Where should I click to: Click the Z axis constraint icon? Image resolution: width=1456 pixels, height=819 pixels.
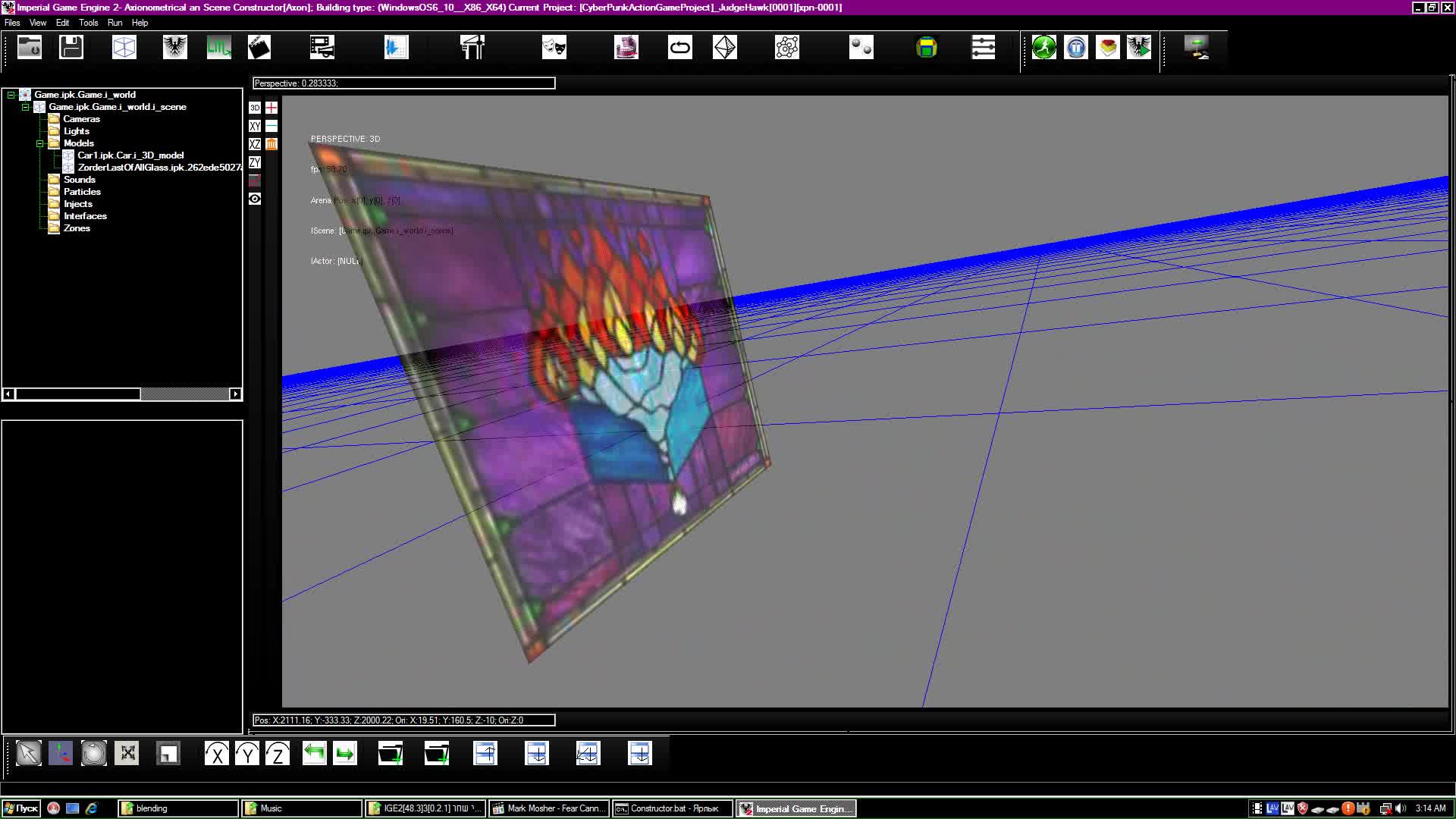278,753
